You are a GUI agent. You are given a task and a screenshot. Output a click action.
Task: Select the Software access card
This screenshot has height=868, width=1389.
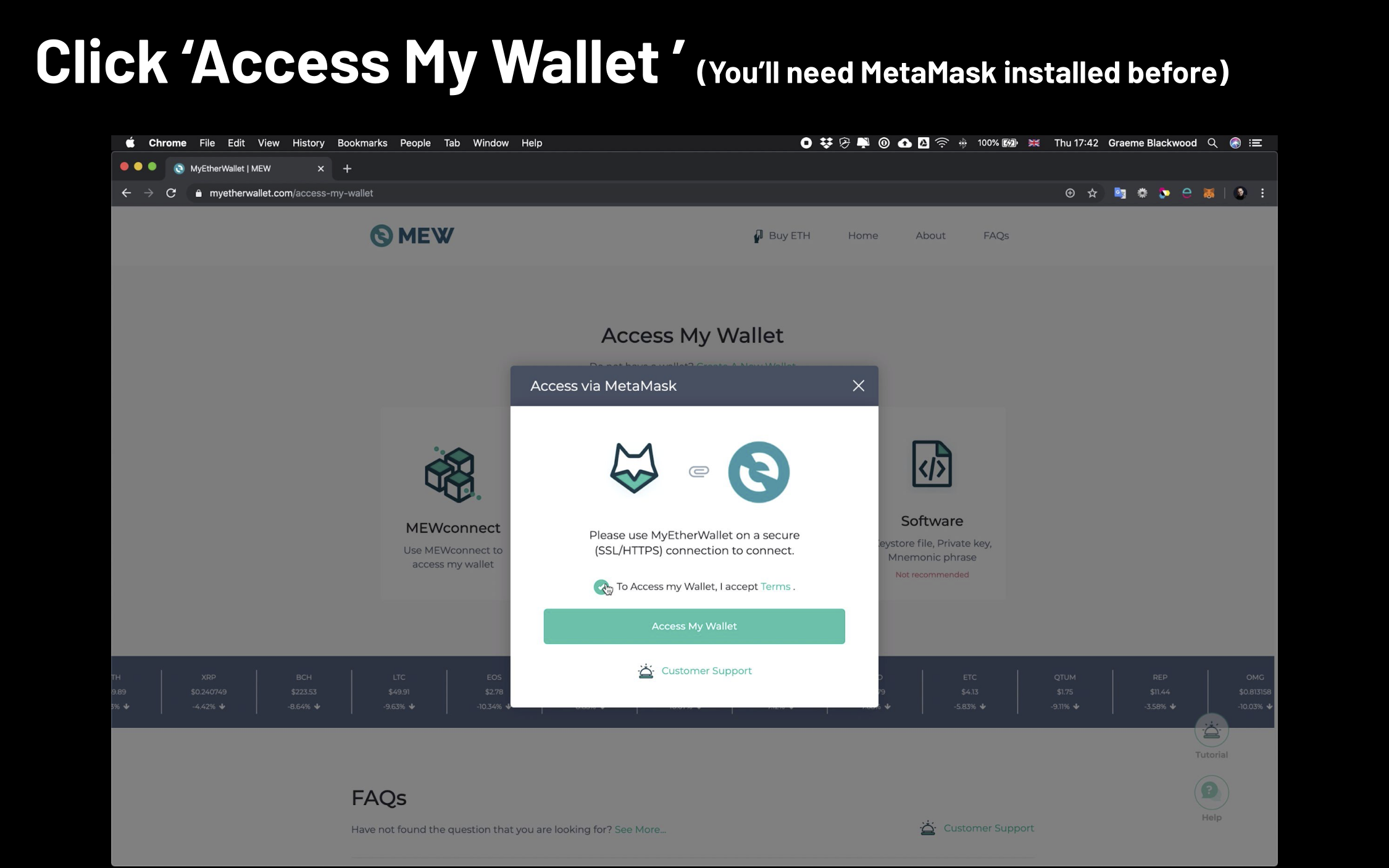(941, 503)
